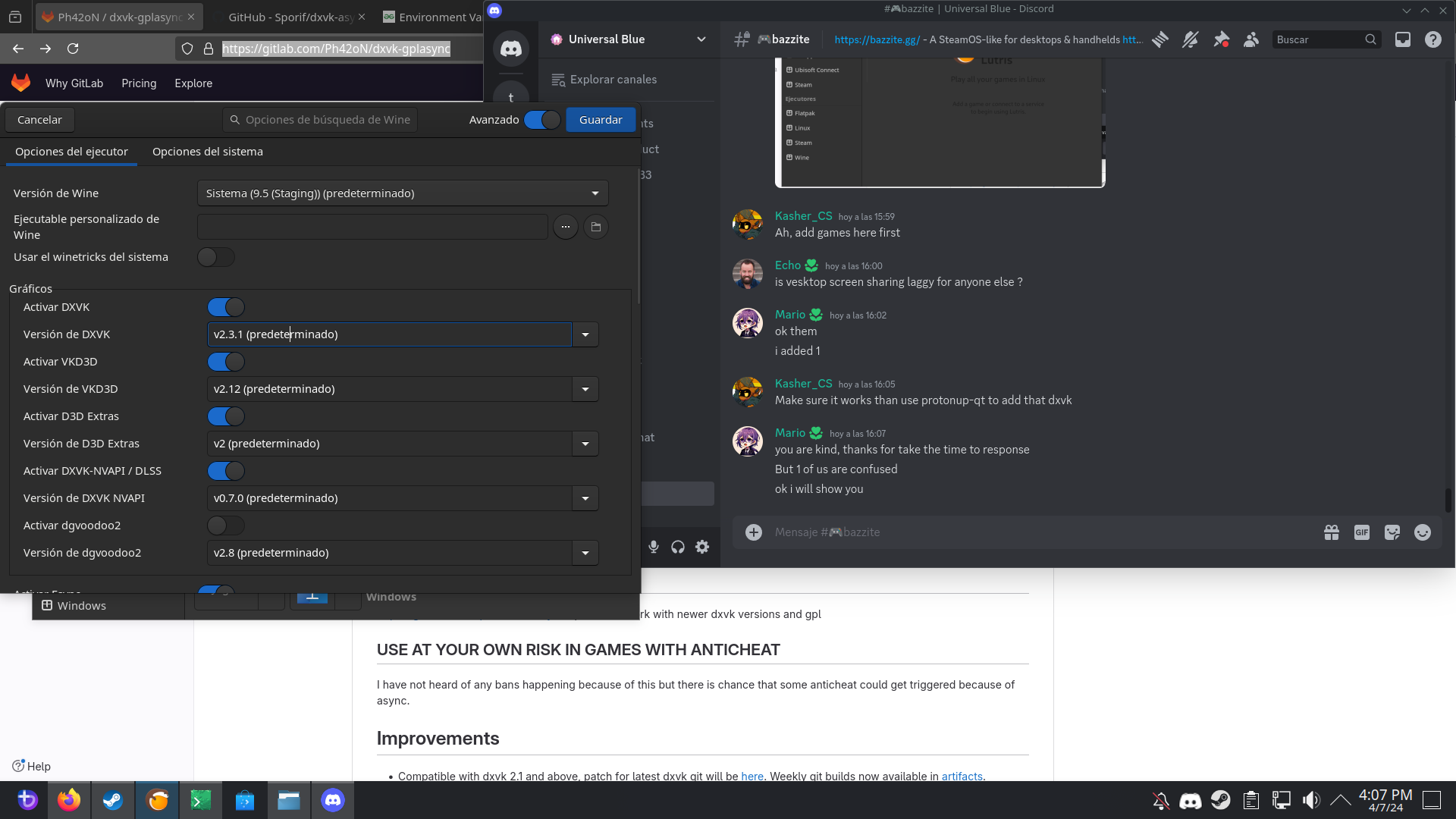
Task: Open the Discord inbox icon
Action: pos(1402,39)
